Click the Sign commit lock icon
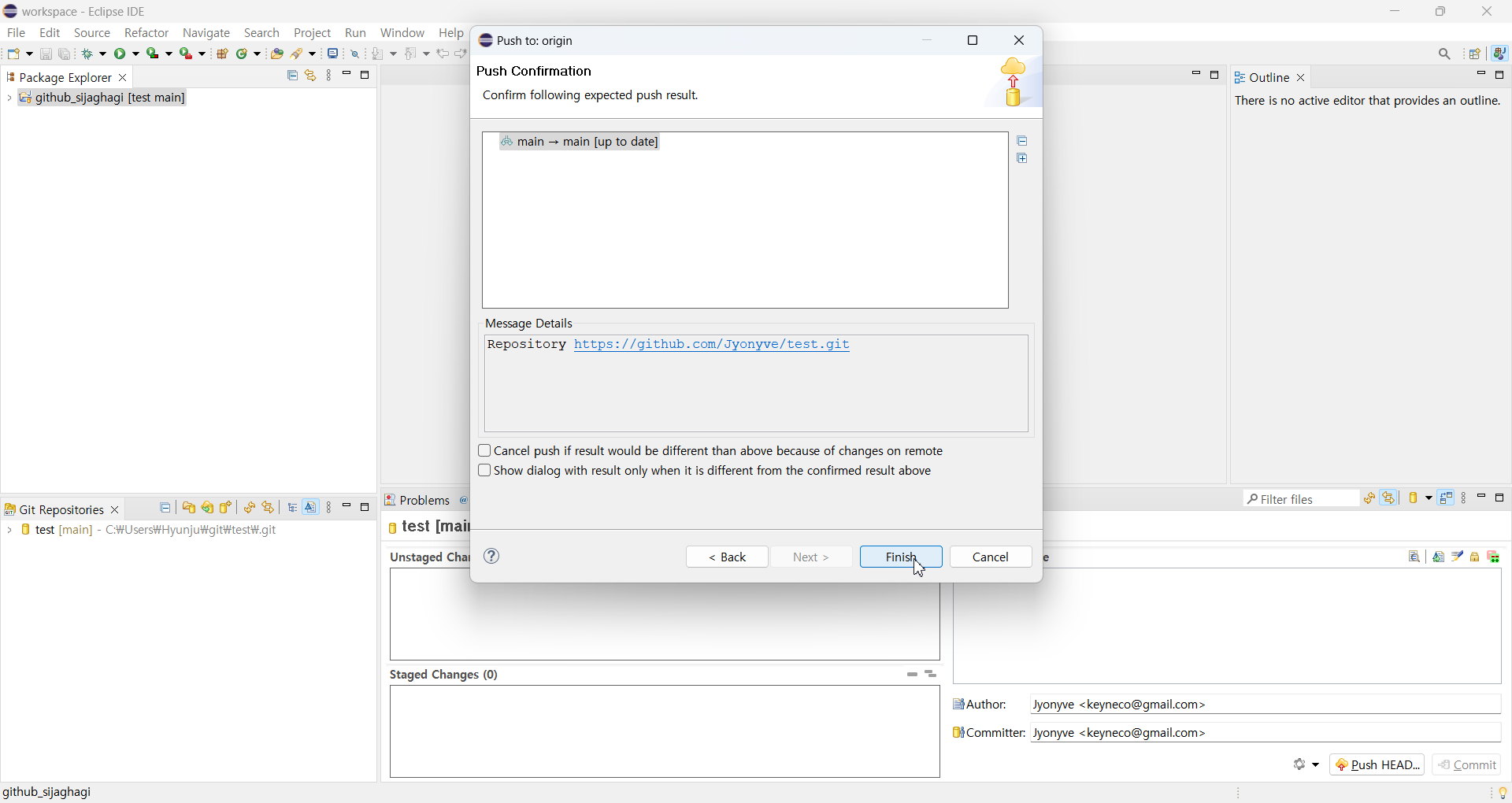The image size is (1512, 803). coord(1476,557)
